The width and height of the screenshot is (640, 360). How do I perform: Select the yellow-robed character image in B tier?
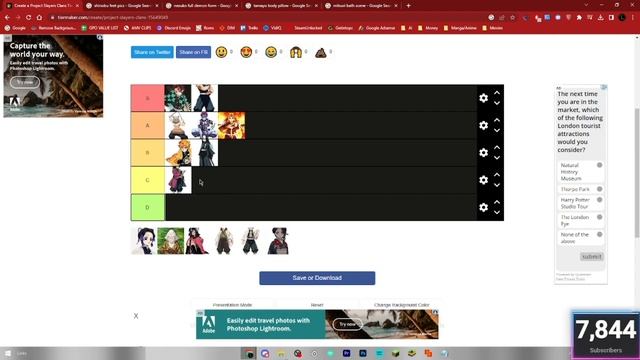coord(178,153)
